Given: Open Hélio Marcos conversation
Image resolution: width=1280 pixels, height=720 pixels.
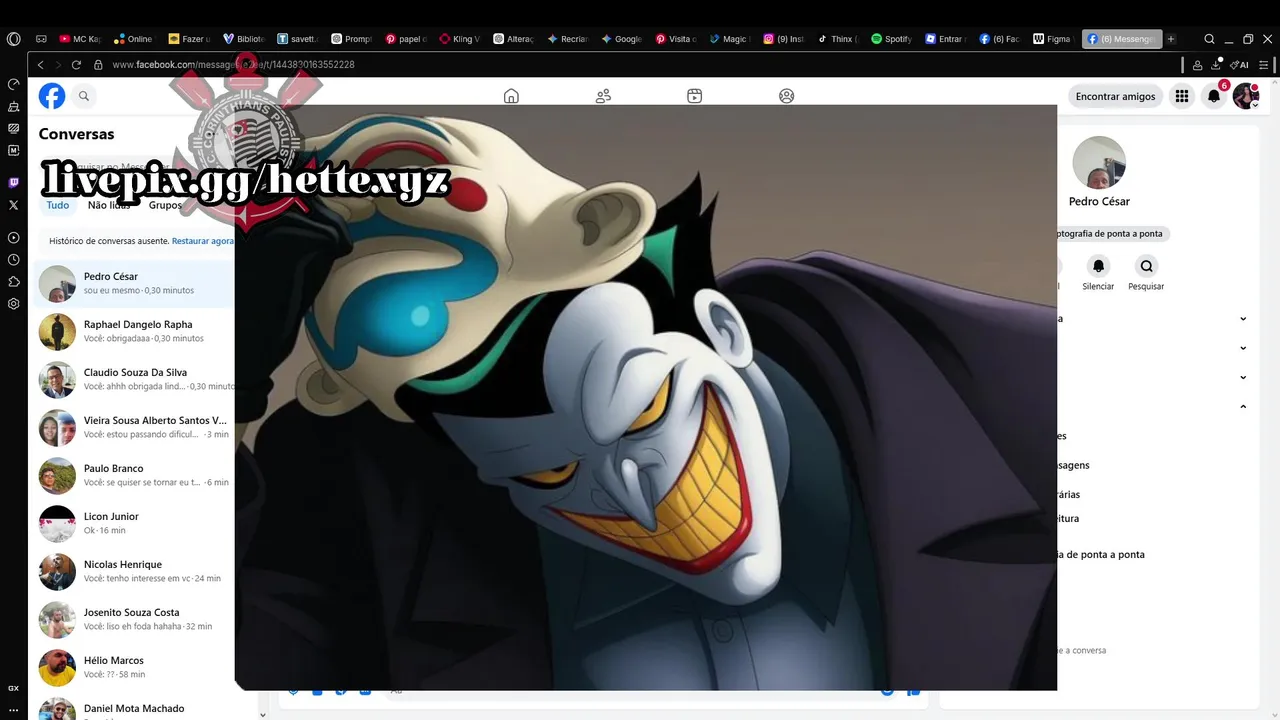Looking at the screenshot, I should 135,667.
